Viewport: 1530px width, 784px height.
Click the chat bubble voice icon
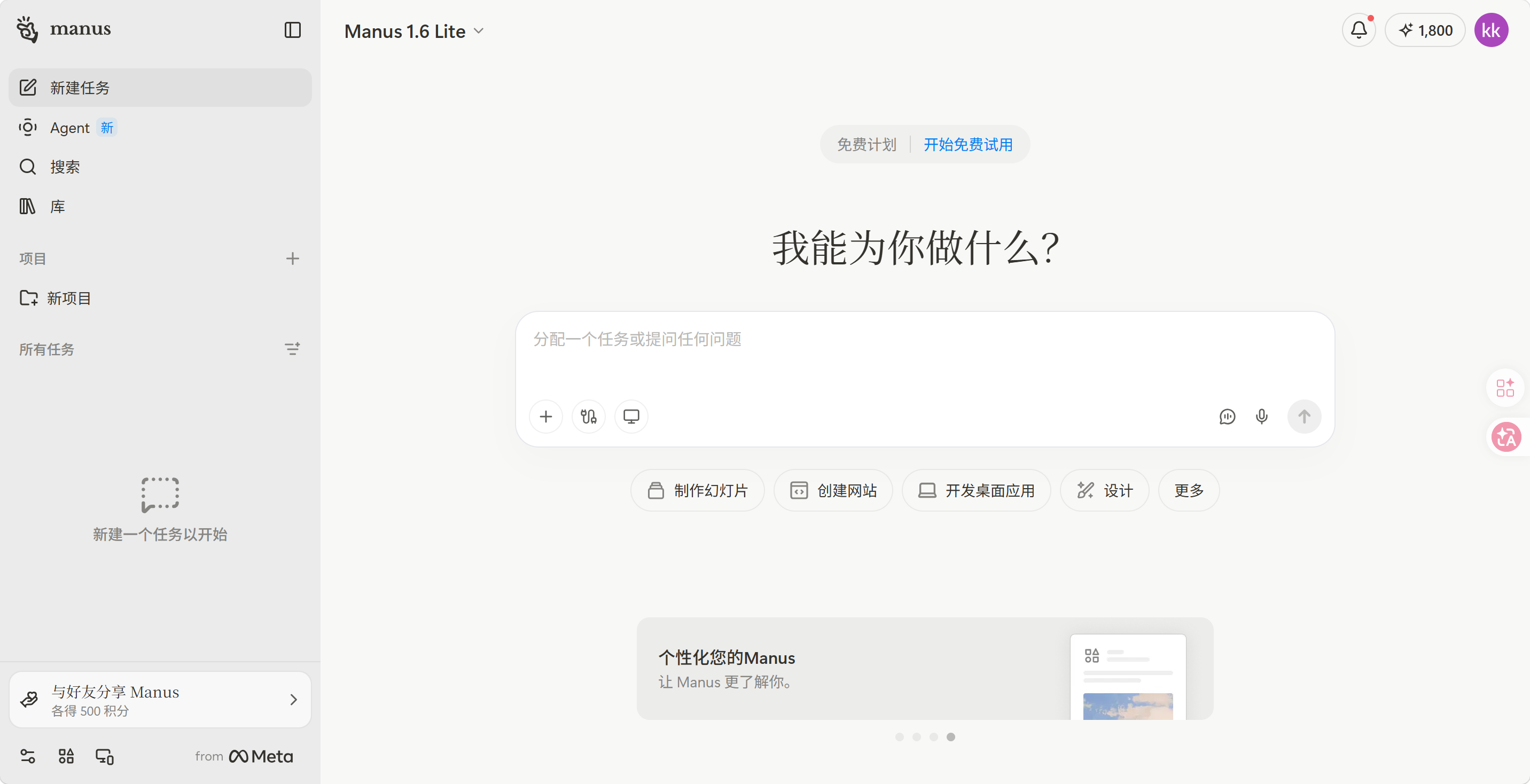coord(1227,417)
